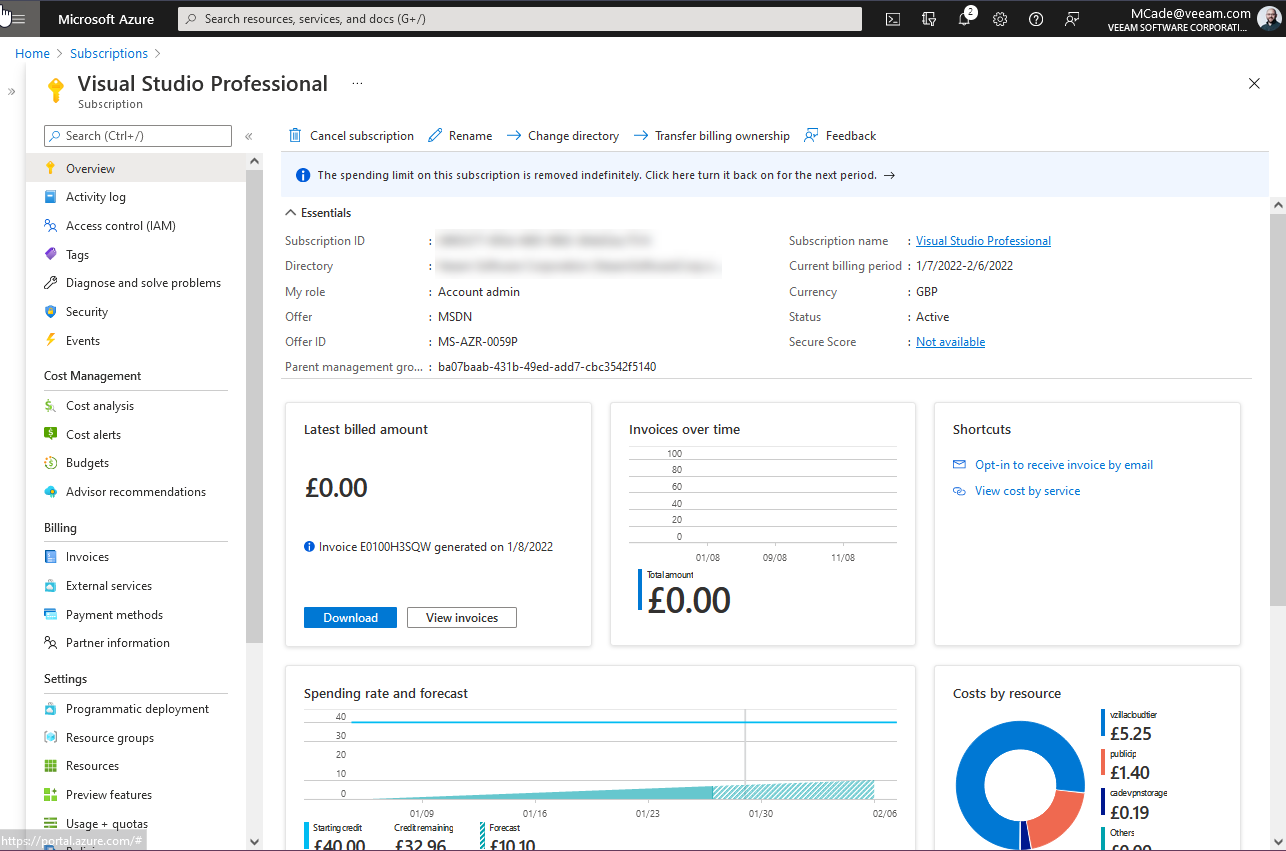Click the View invoices button
This screenshot has width=1286, height=851.
point(461,618)
